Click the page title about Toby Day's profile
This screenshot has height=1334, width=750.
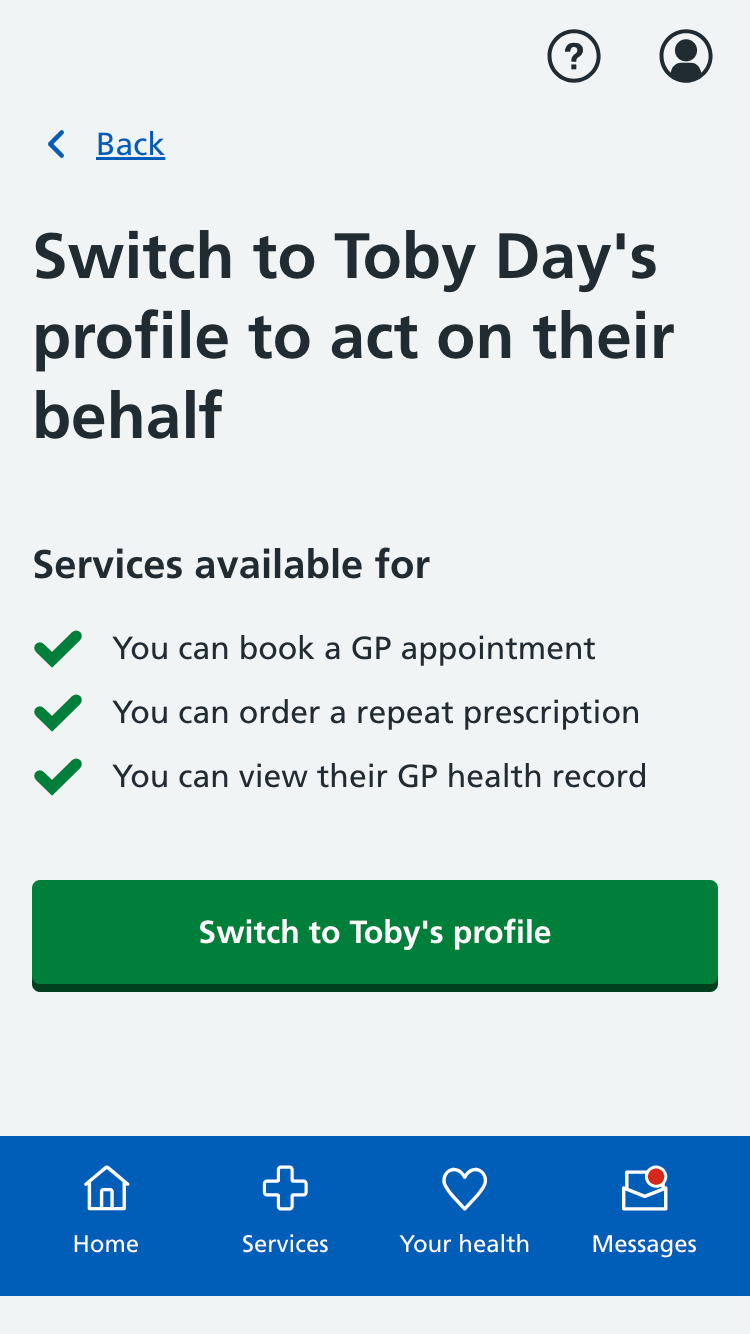[x=352, y=335]
